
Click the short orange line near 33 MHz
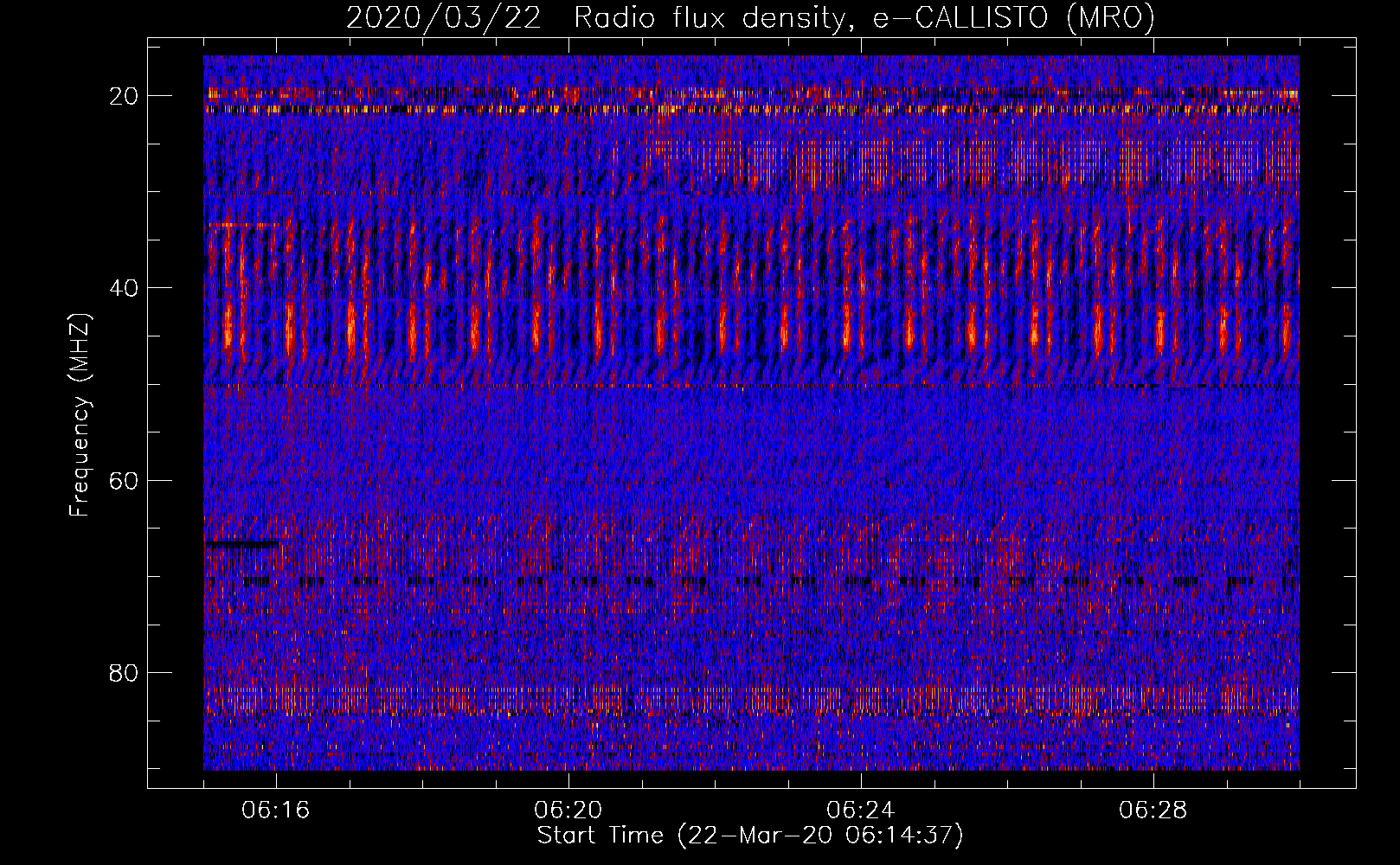[244, 225]
